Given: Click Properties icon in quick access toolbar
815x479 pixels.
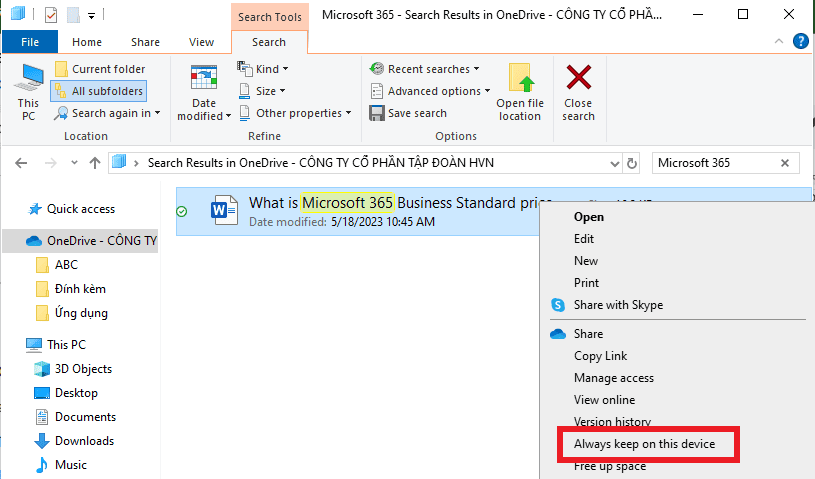Looking at the screenshot, I should [x=51, y=15].
